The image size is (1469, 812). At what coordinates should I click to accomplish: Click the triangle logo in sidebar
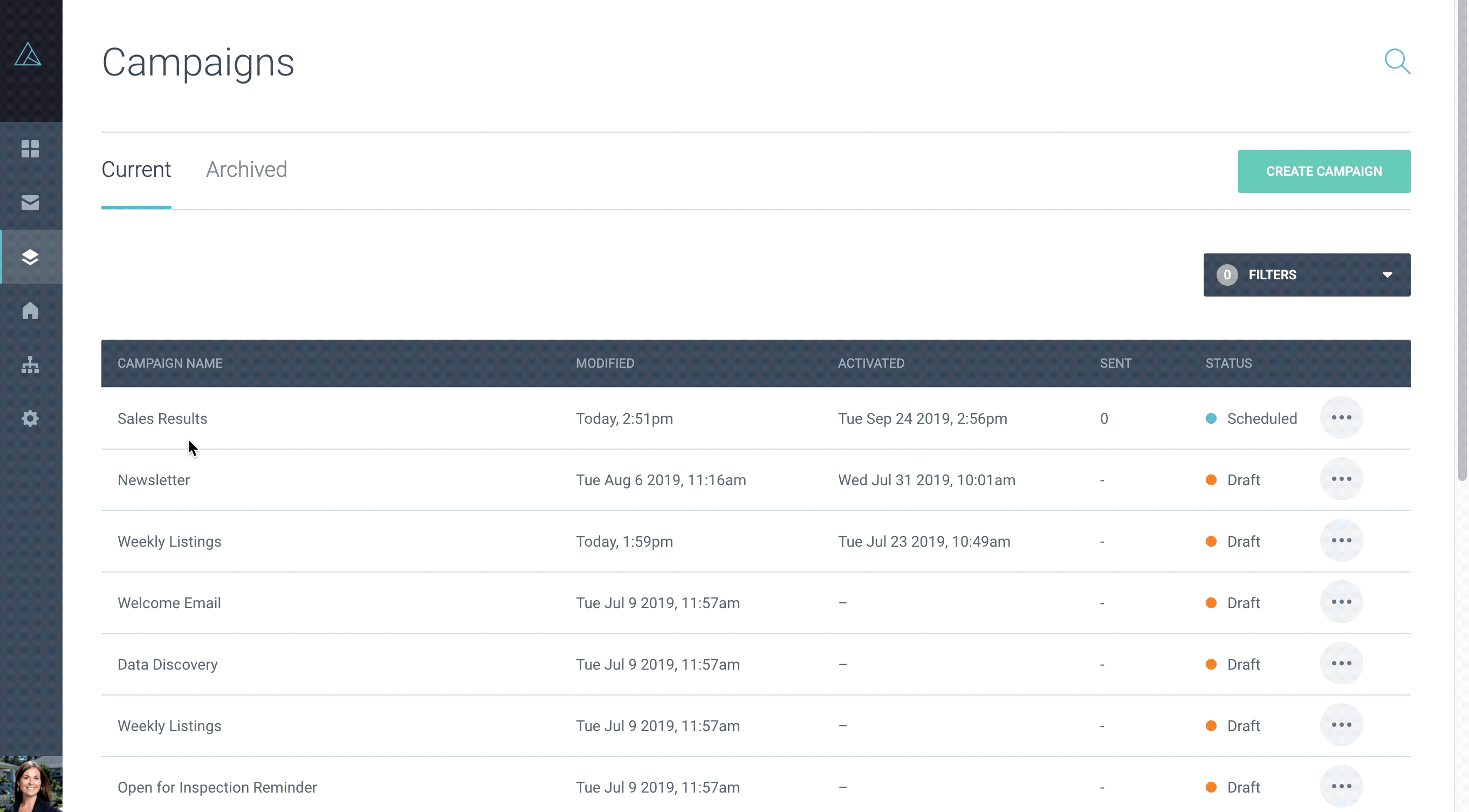click(x=28, y=56)
